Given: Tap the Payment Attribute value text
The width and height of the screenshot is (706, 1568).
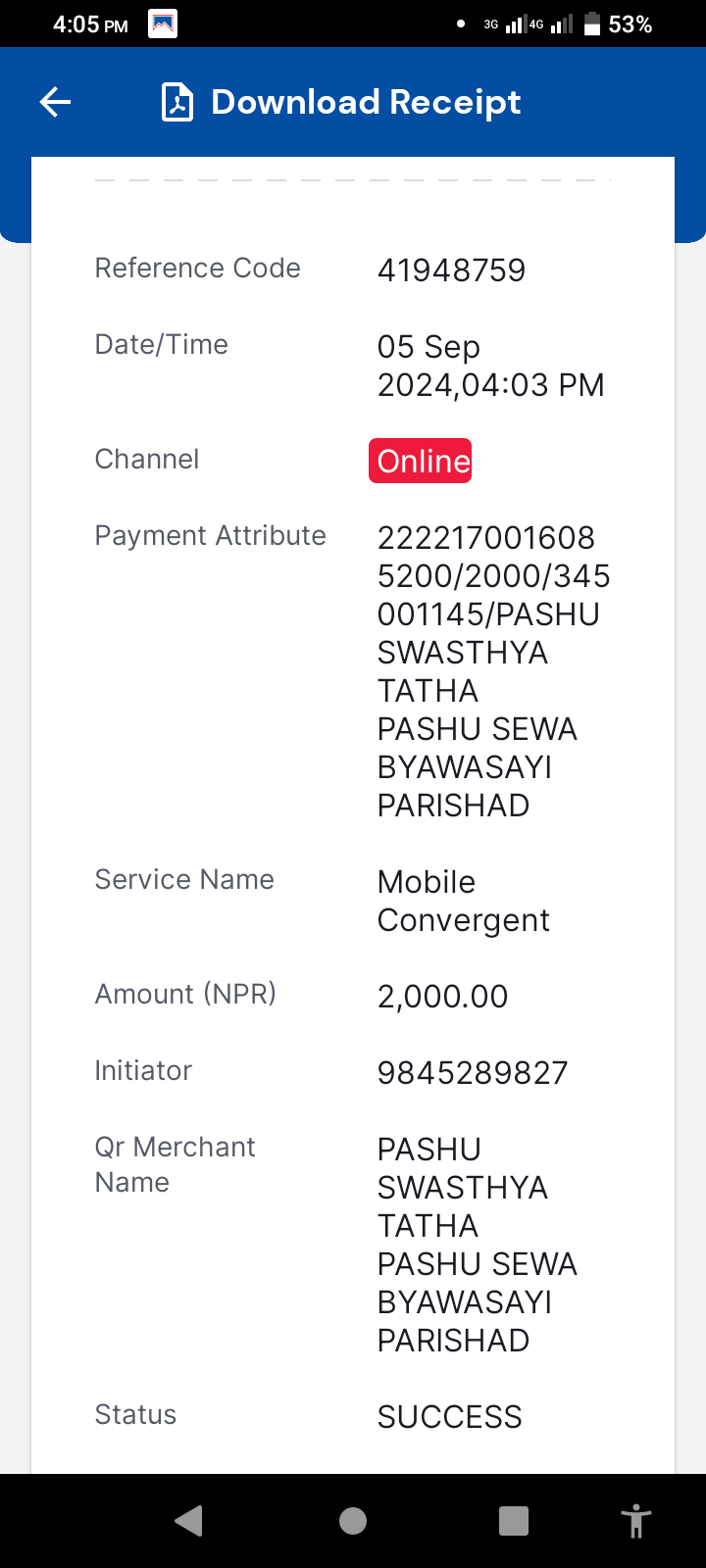Looking at the screenshot, I should pyautogui.click(x=494, y=671).
